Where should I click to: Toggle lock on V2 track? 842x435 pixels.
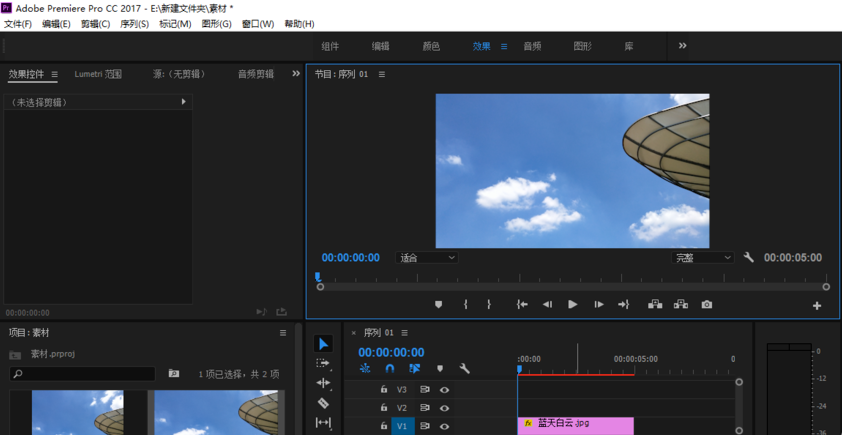(x=384, y=408)
